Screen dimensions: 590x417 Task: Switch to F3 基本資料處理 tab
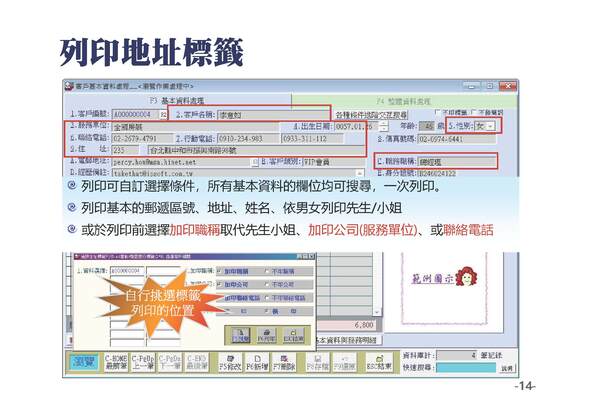click(177, 101)
